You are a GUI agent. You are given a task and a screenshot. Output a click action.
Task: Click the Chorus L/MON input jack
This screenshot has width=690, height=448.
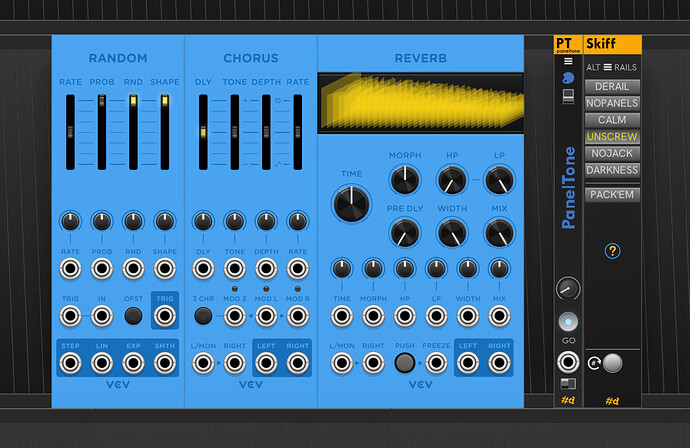click(203, 361)
